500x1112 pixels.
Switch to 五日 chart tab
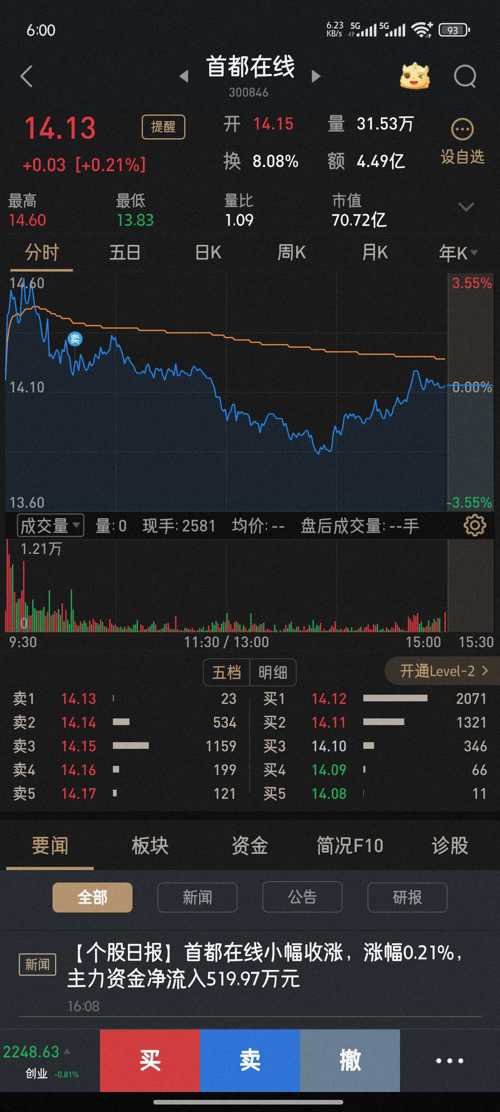(x=125, y=252)
